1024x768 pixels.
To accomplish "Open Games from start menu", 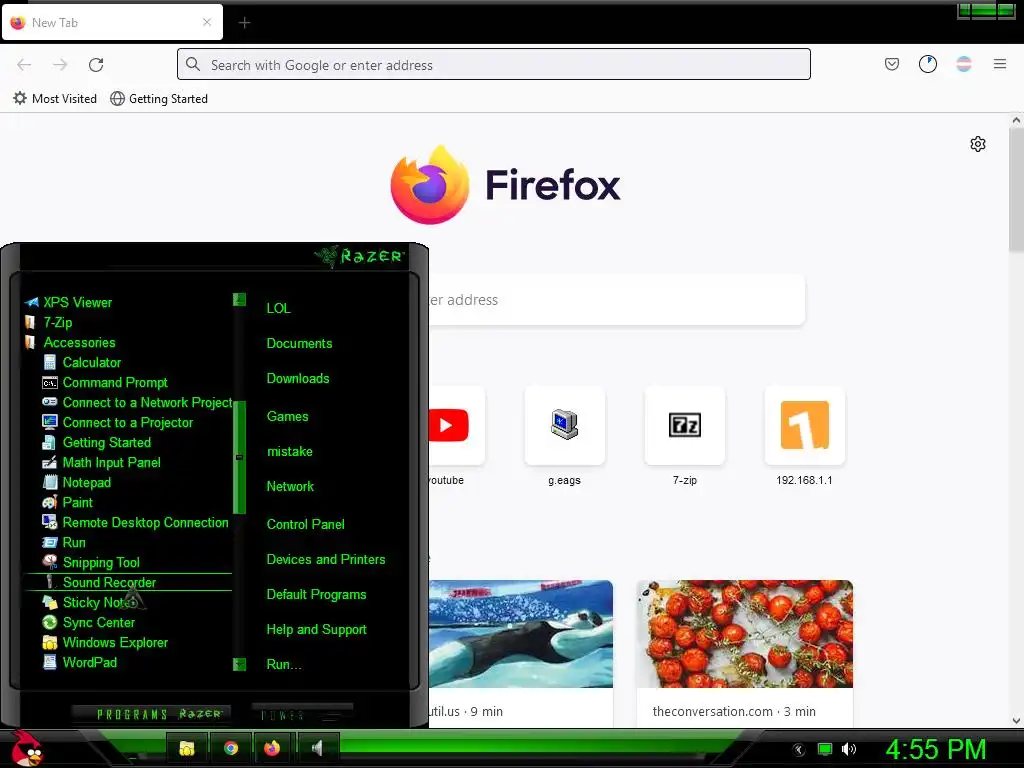I will click(287, 417).
